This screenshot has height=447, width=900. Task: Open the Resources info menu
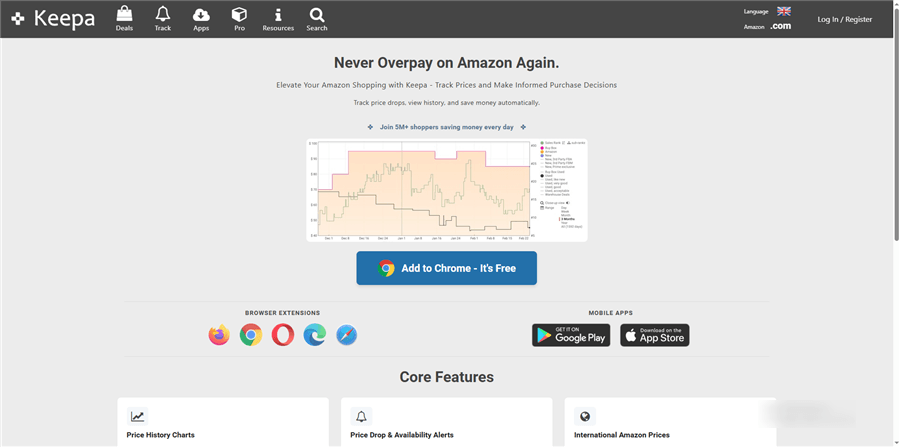pyautogui.click(x=278, y=19)
